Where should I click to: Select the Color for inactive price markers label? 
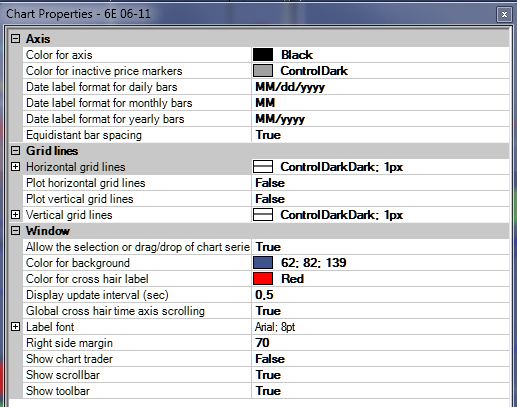point(104,71)
